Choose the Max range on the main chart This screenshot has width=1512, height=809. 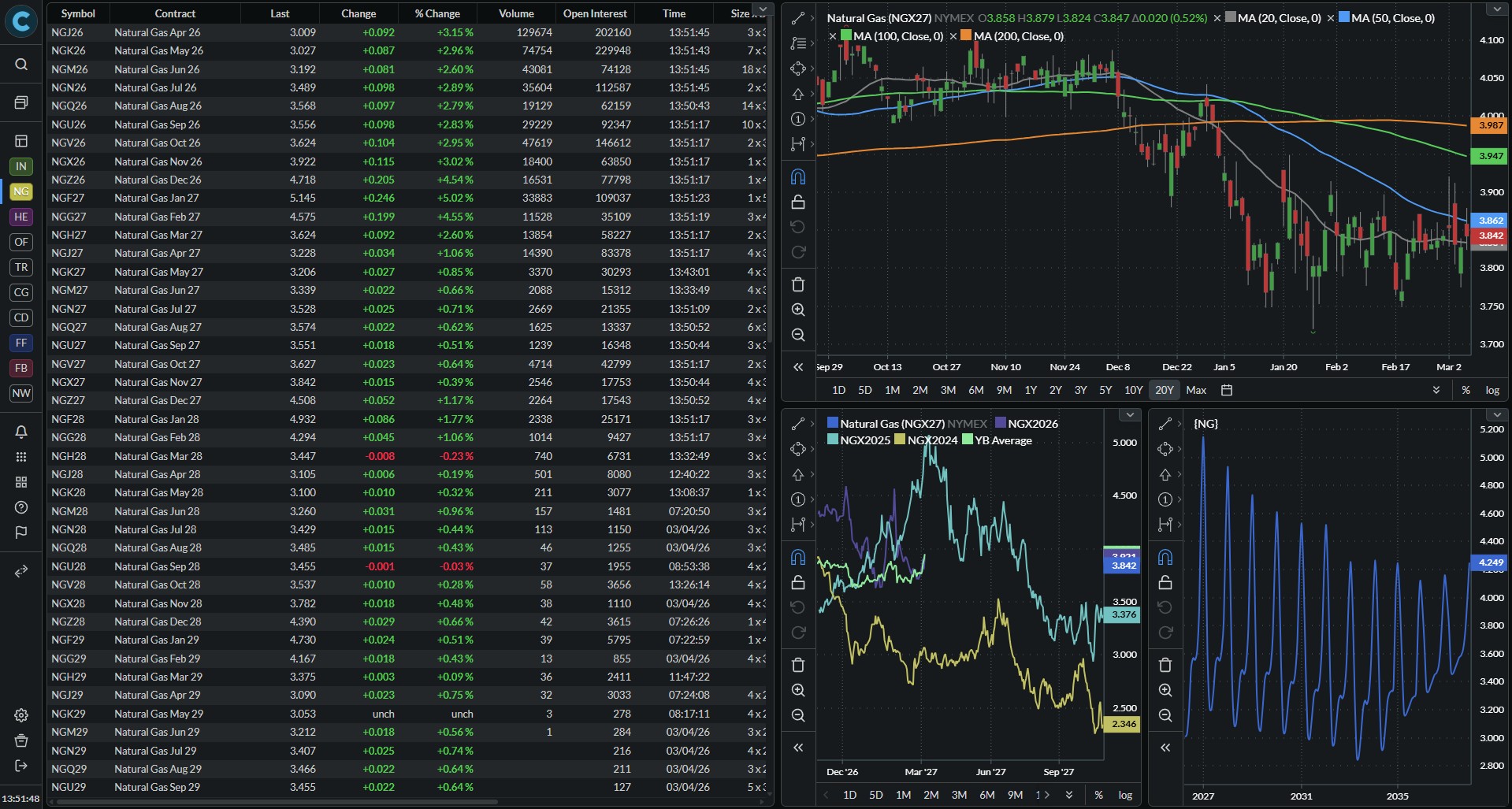[x=1196, y=390]
